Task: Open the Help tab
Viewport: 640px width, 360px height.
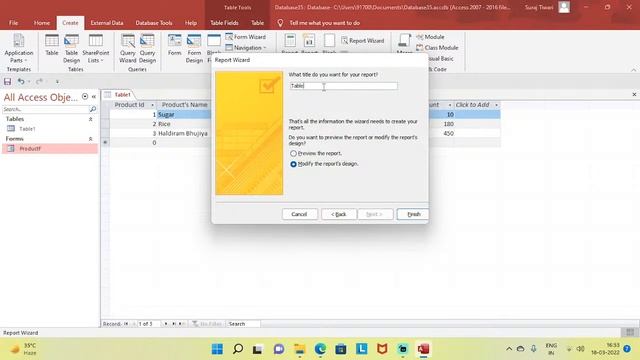Action: click(191, 23)
